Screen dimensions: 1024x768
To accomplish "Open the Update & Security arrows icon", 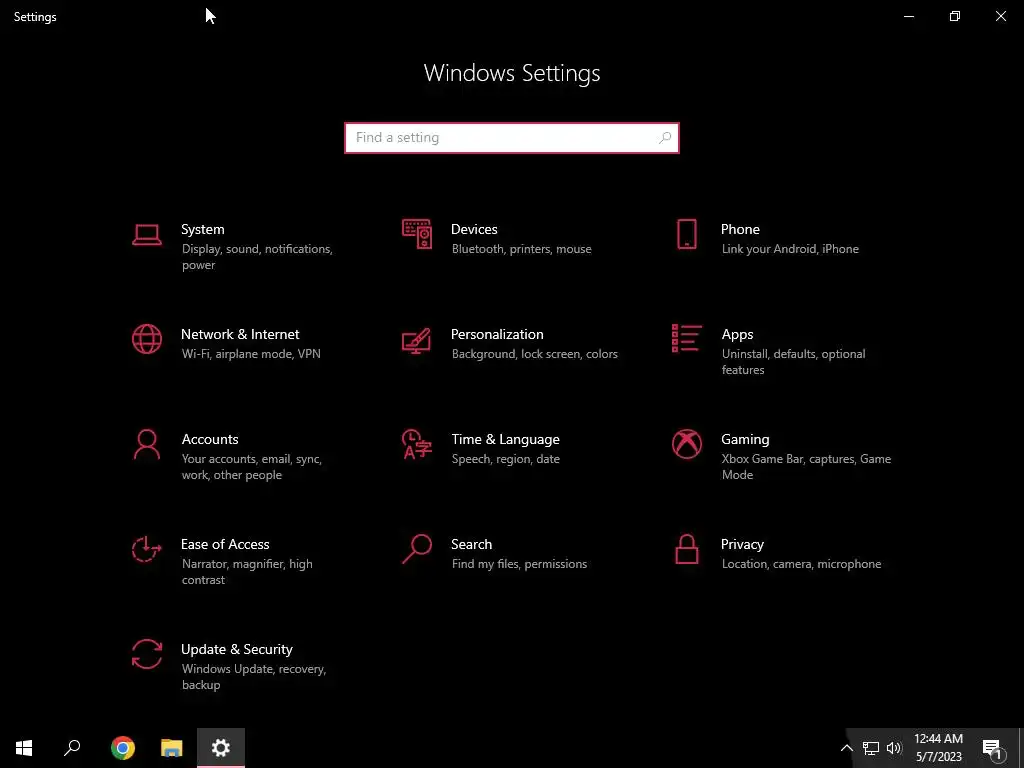I will (x=147, y=654).
